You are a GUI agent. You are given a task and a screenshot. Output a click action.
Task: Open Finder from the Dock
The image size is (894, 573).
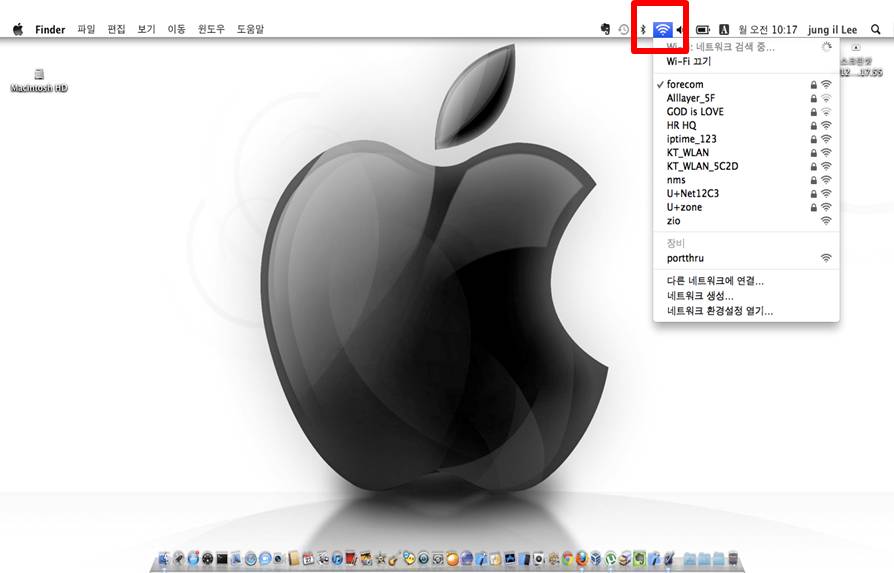tap(164, 558)
